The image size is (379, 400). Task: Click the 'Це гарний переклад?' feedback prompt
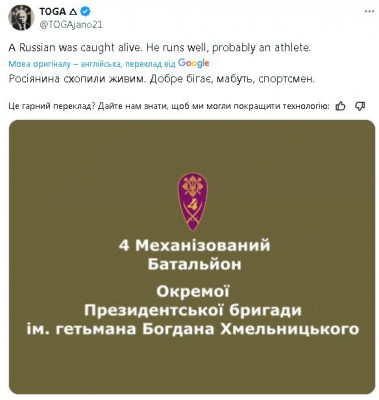point(51,106)
